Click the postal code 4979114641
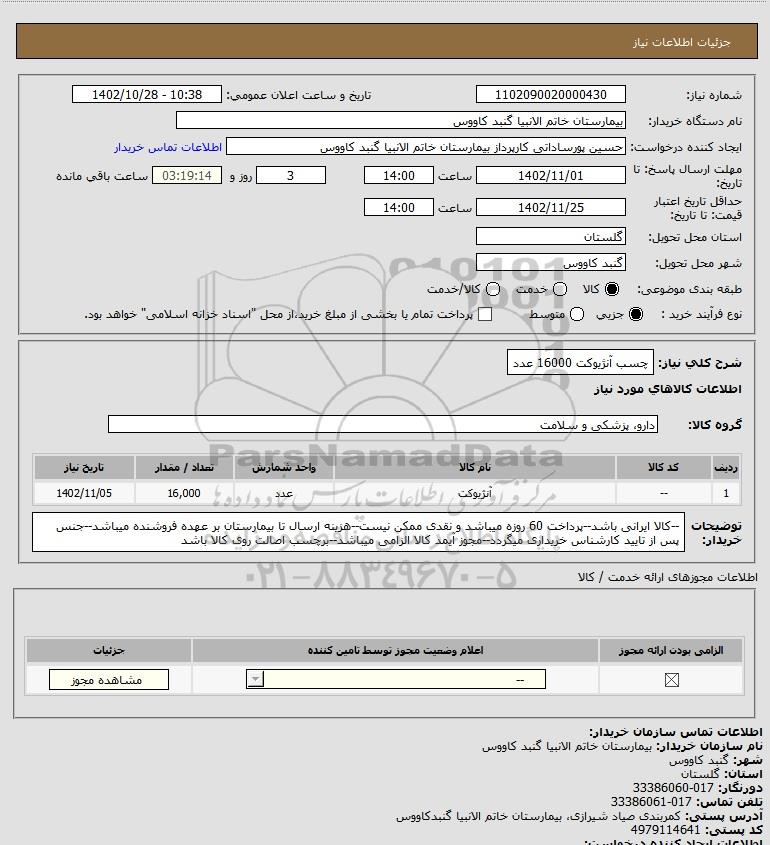The height and width of the screenshot is (845, 770). click(x=665, y=830)
